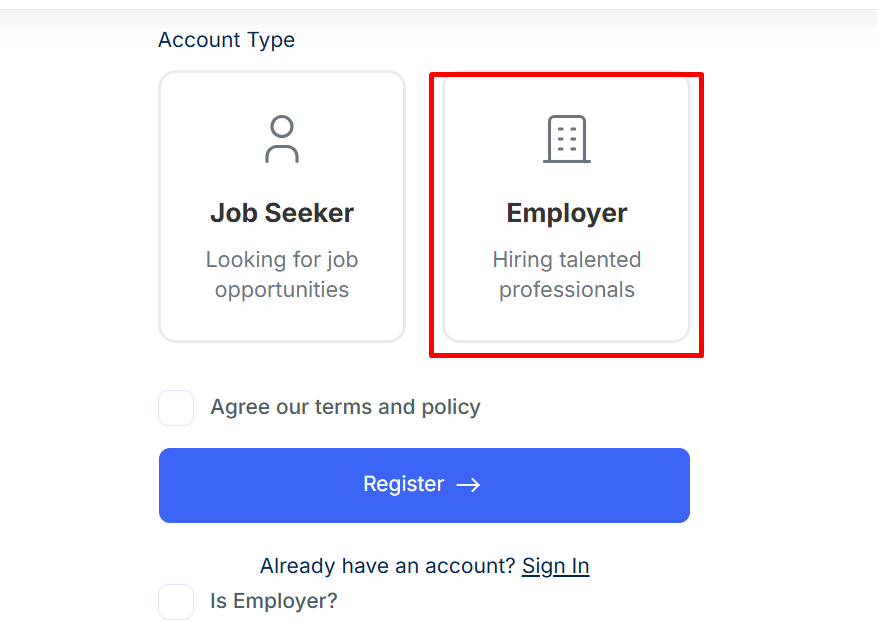
Task: Click the building icon for Employer
Action: pyautogui.click(x=567, y=139)
